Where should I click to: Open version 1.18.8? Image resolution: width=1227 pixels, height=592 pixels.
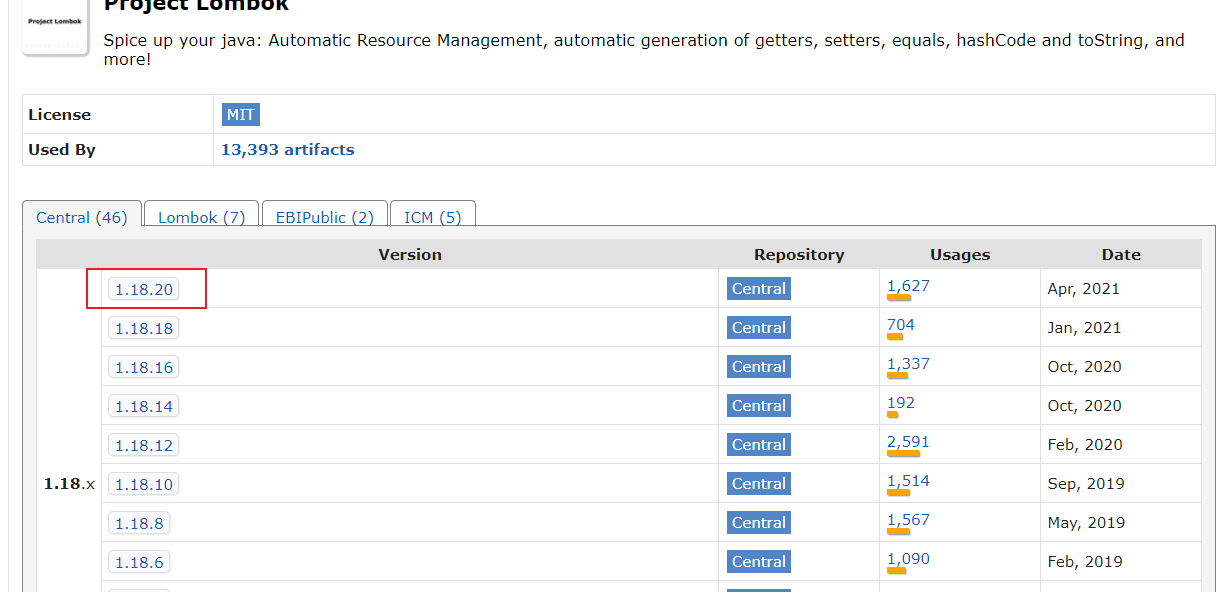pos(139,523)
